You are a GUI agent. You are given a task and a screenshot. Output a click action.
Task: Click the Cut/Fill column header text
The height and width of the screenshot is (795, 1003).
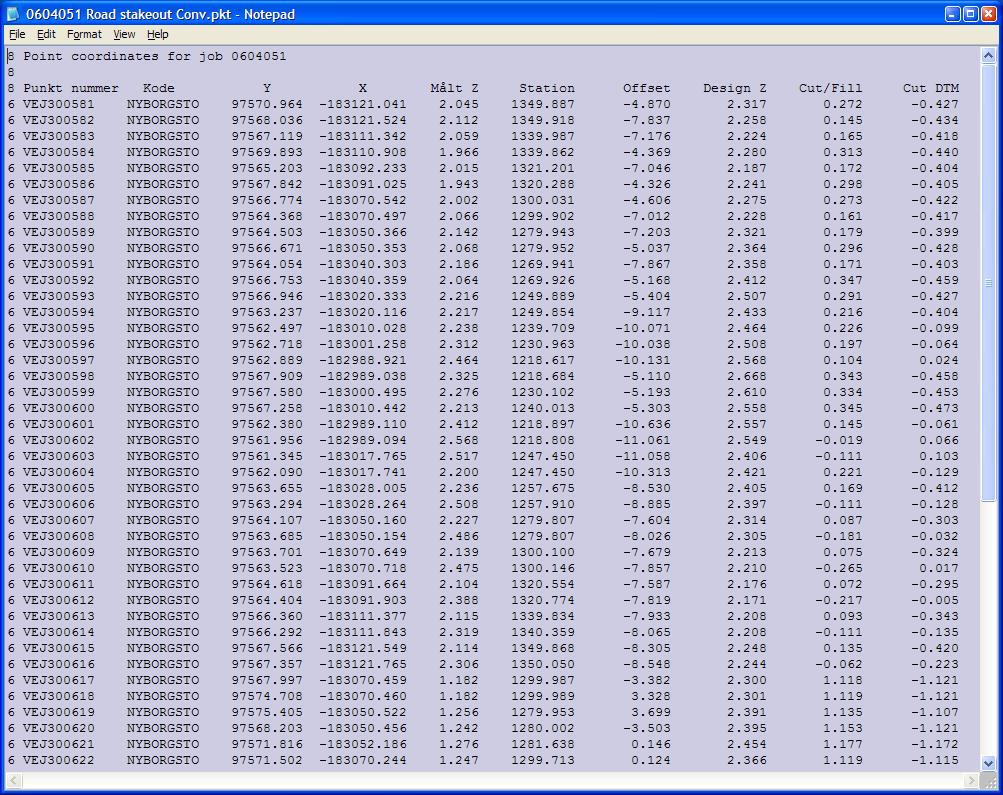[x=830, y=87]
